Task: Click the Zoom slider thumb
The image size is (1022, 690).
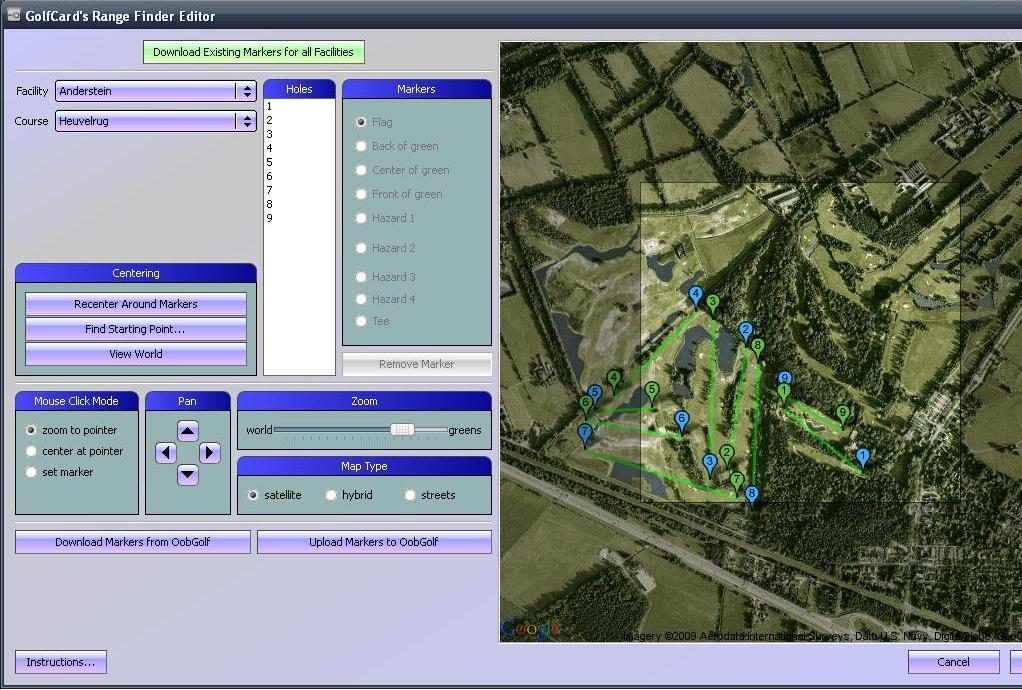Action: pyautogui.click(x=402, y=429)
